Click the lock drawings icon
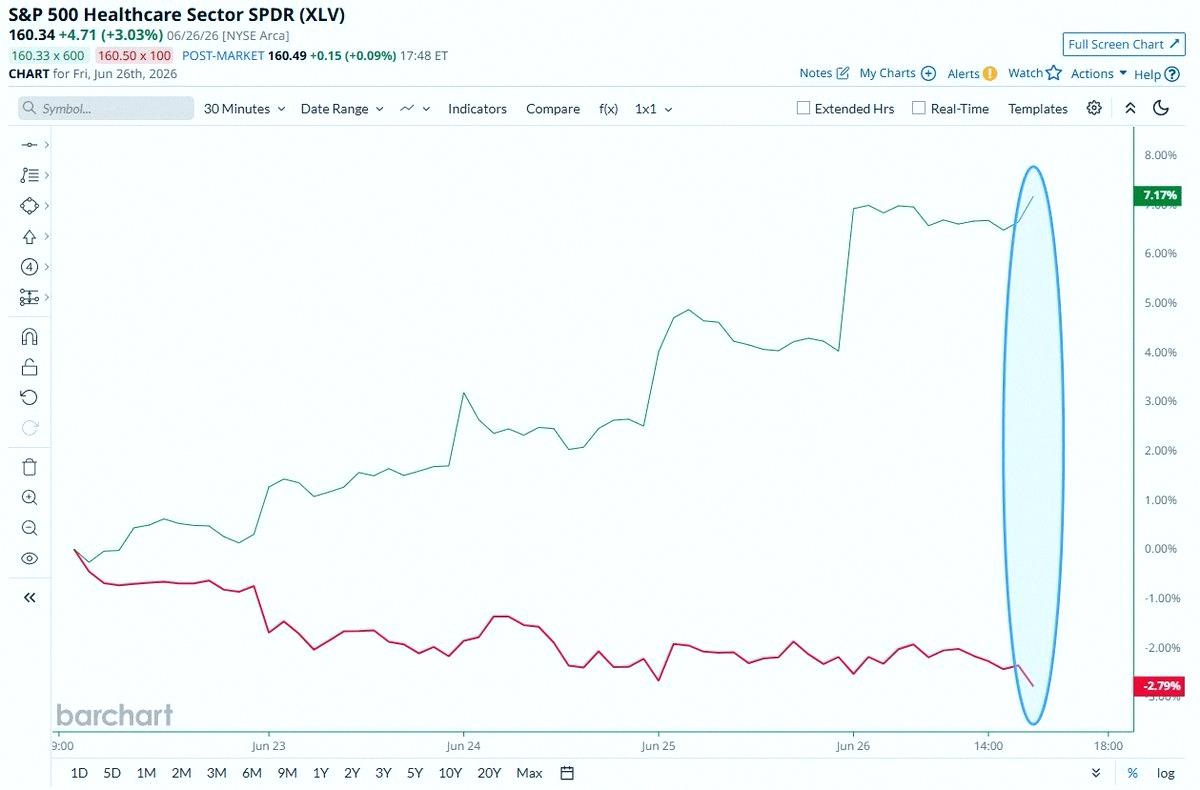The height and width of the screenshot is (790, 1200). (29, 367)
